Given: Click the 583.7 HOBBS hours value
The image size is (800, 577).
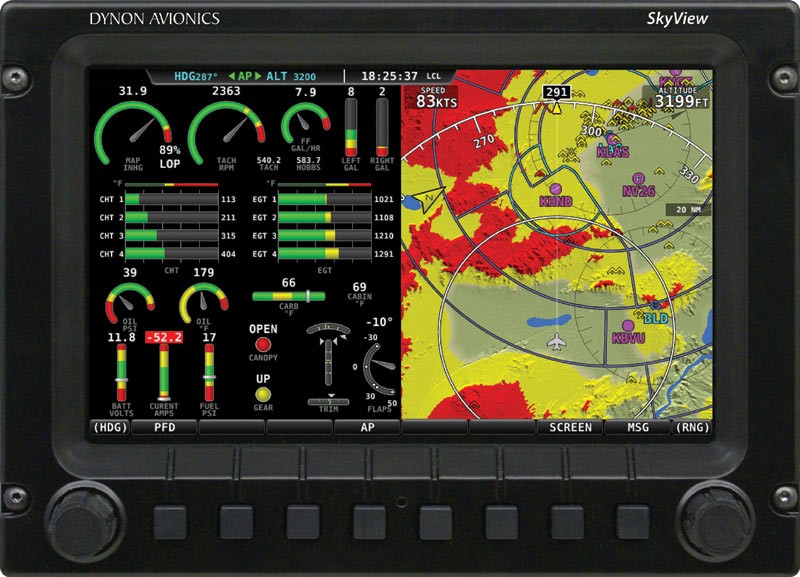Looking at the screenshot, I should pos(308,160).
